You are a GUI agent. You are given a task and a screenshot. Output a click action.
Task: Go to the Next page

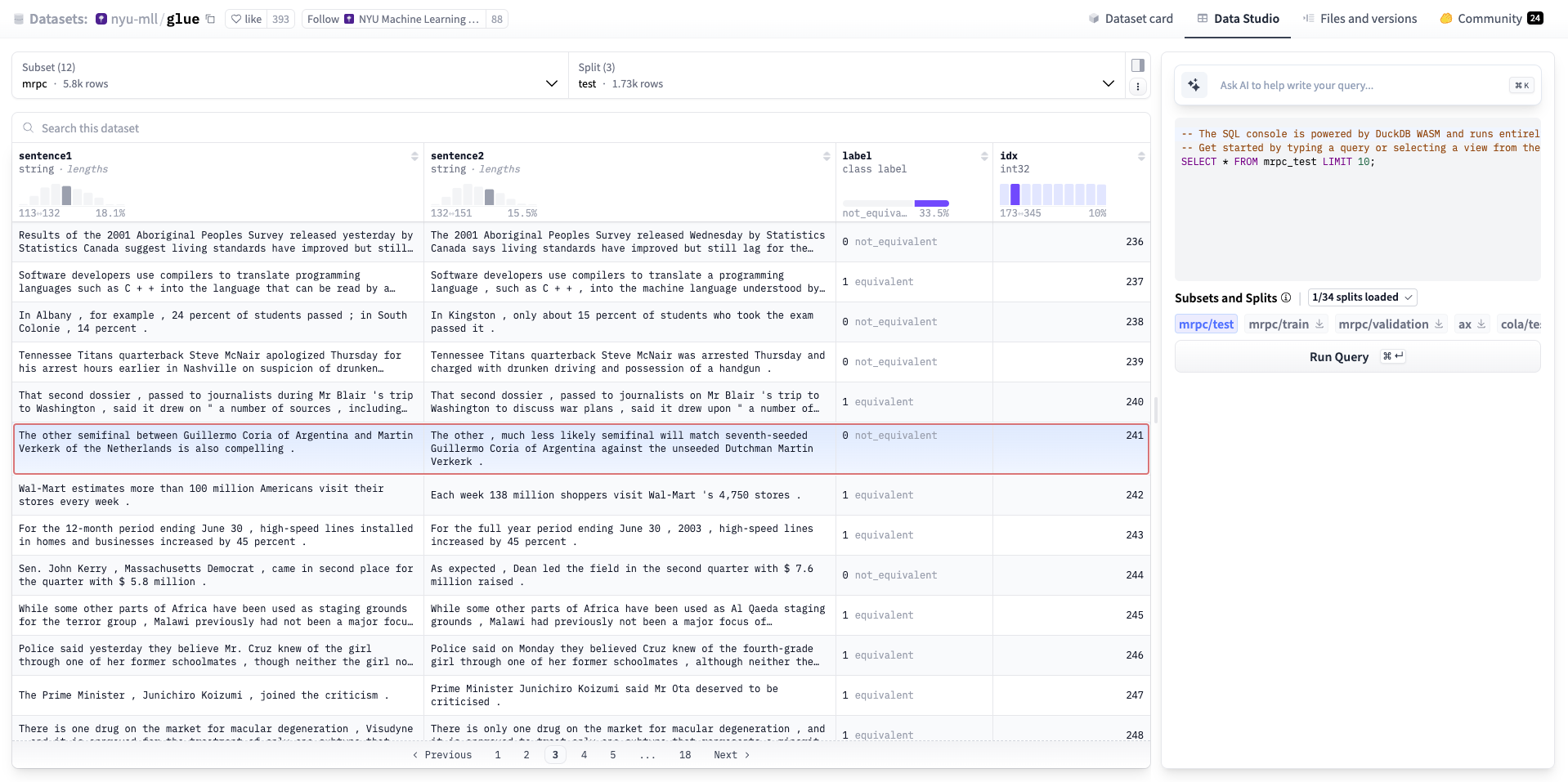click(731, 755)
